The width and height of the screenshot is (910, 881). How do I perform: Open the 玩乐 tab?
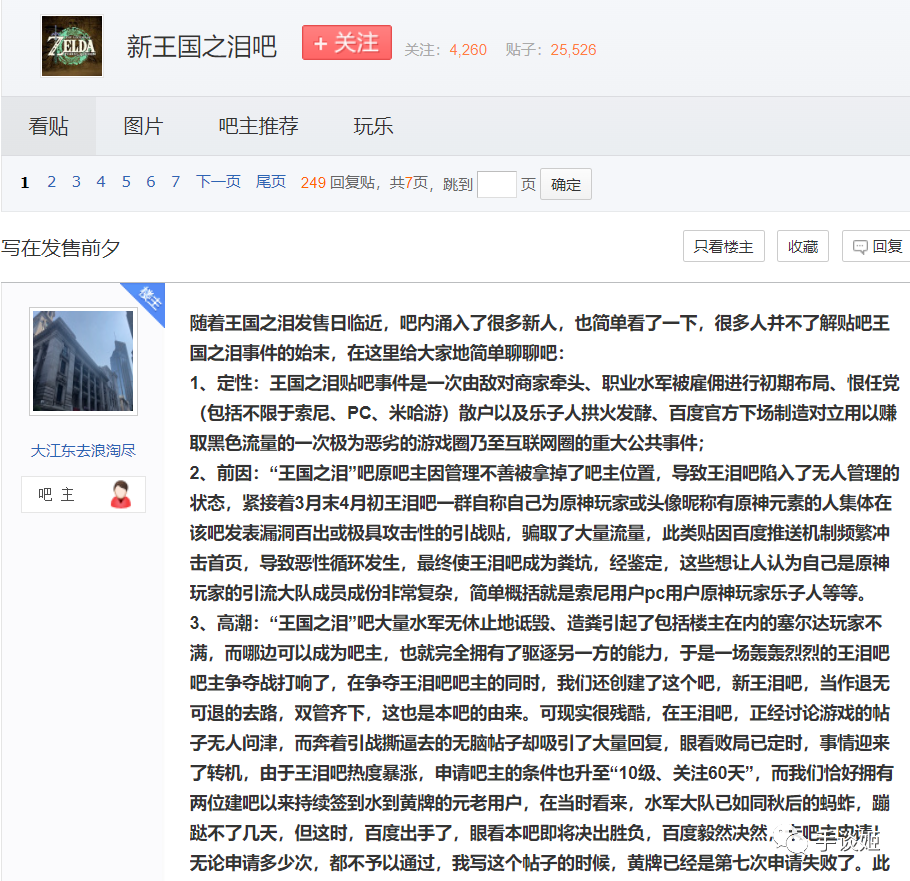coord(373,126)
